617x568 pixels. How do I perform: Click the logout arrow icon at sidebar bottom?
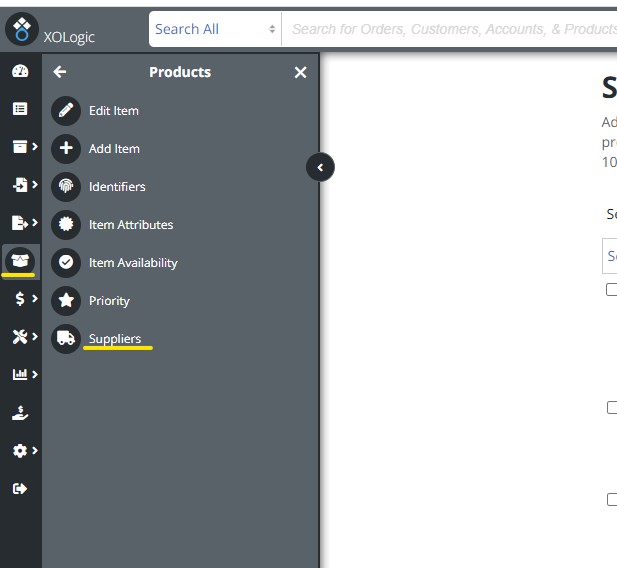click(x=20, y=488)
